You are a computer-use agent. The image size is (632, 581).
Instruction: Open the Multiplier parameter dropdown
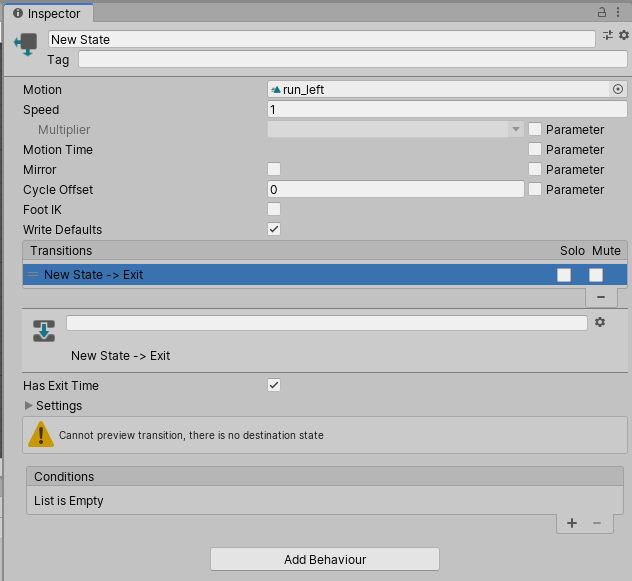395,129
